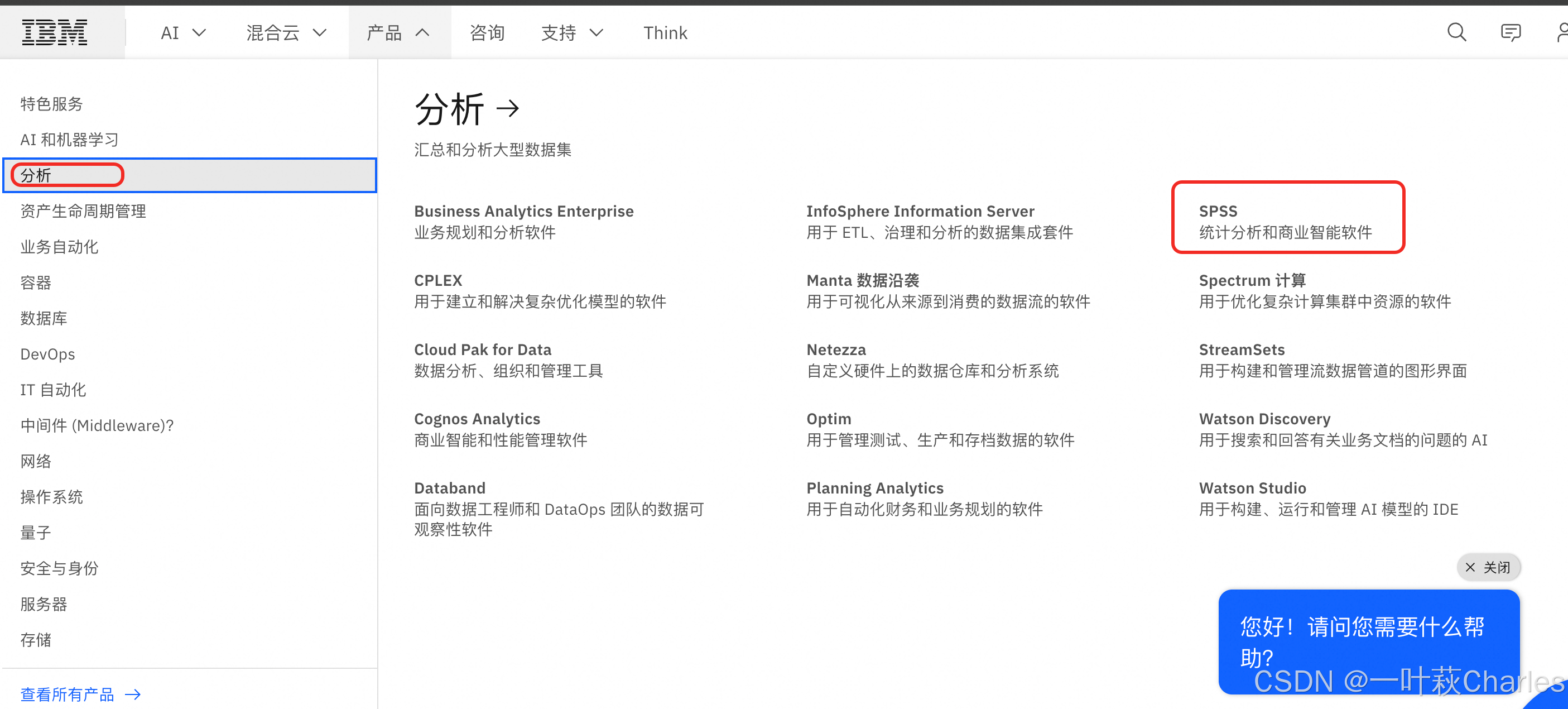Expand the AI dropdown menu
Viewport: 1568px width, 709px height.
pyautogui.click(x=183, y=33)
